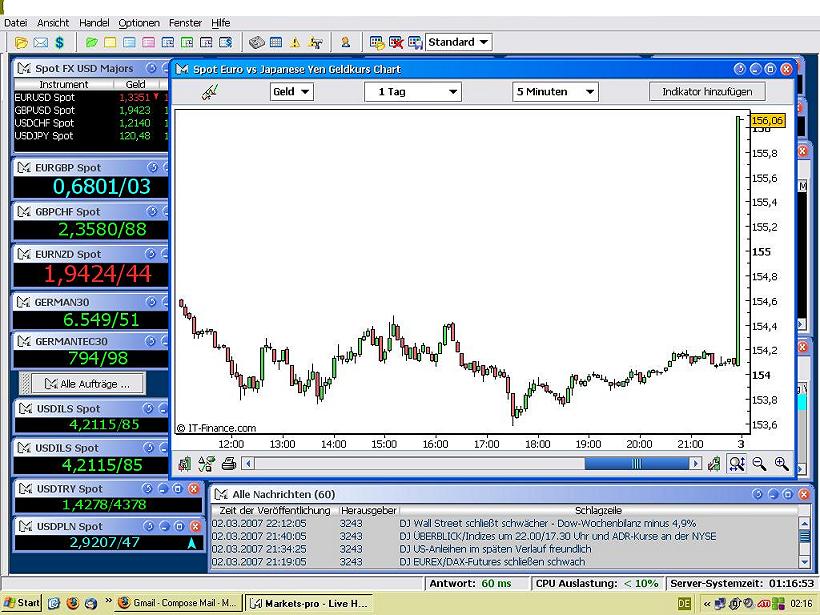Click the chart scrollbar left arrow
Screen dimensions: 820x615
pyautogui.click(x=248, y=463)
